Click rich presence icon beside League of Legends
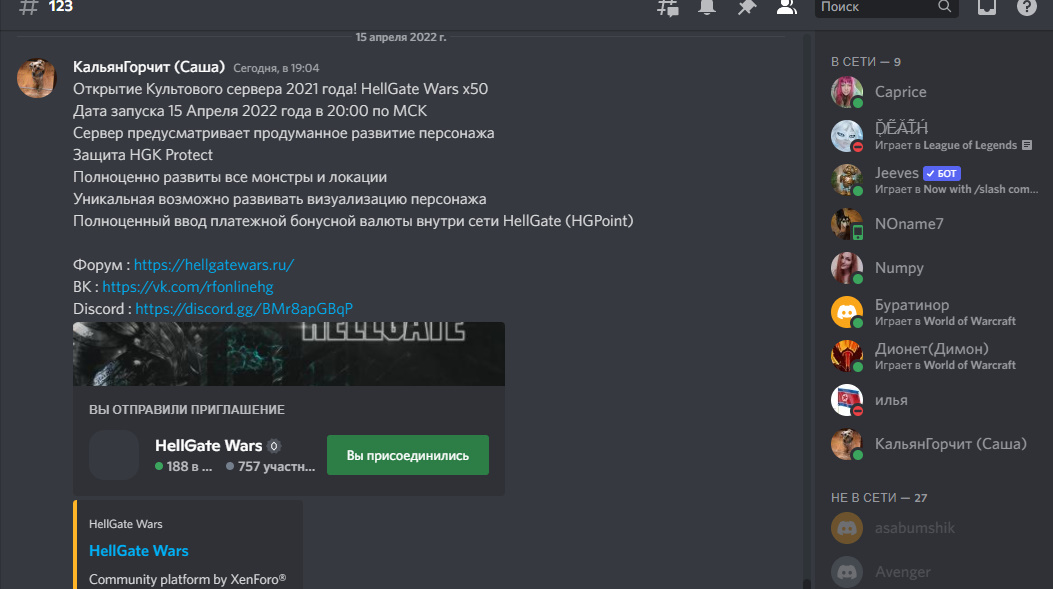Viewport: 1053px width, 589px height. point(1027,145)
